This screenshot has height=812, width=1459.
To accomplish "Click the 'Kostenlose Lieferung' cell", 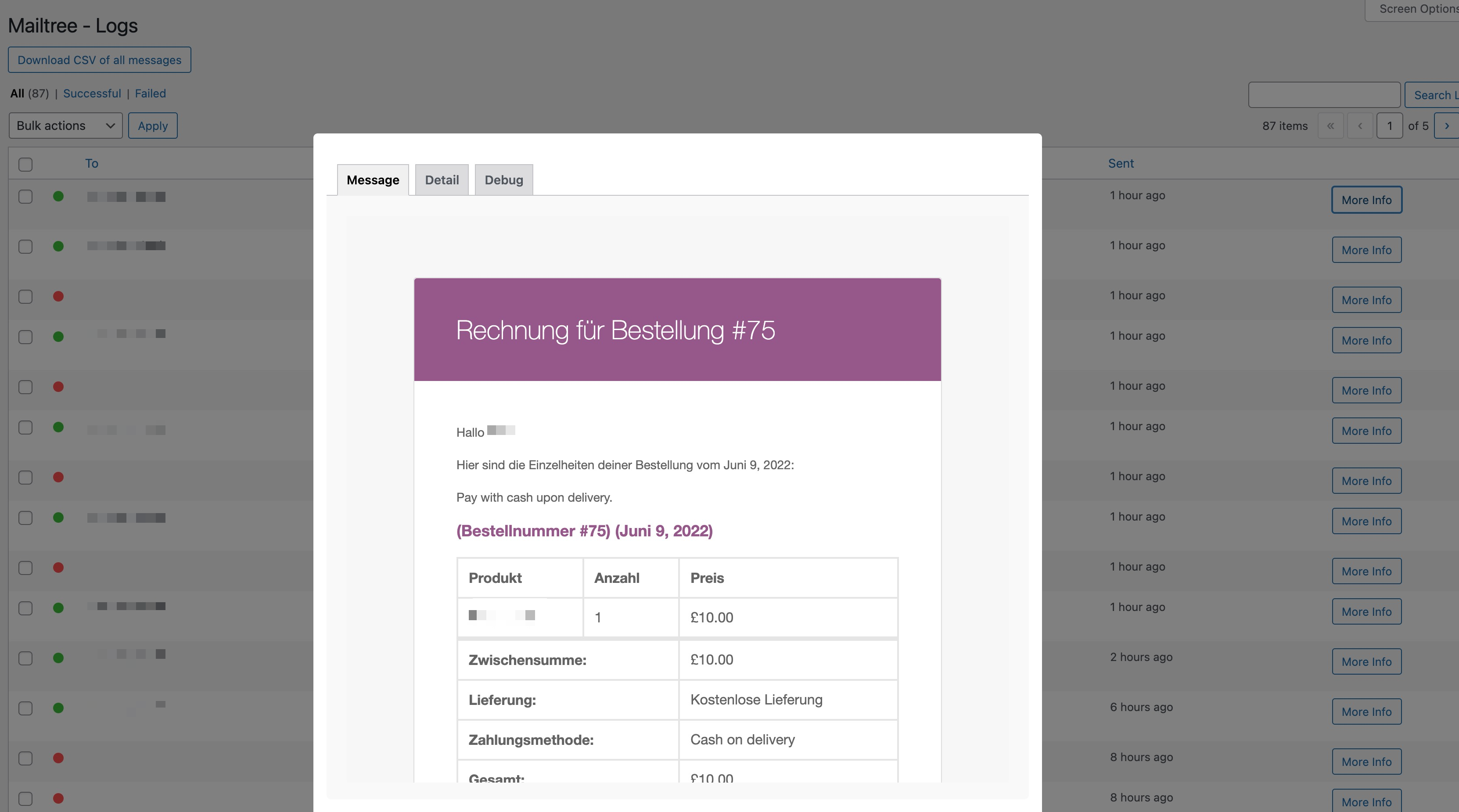I will [x=788, y=700].
